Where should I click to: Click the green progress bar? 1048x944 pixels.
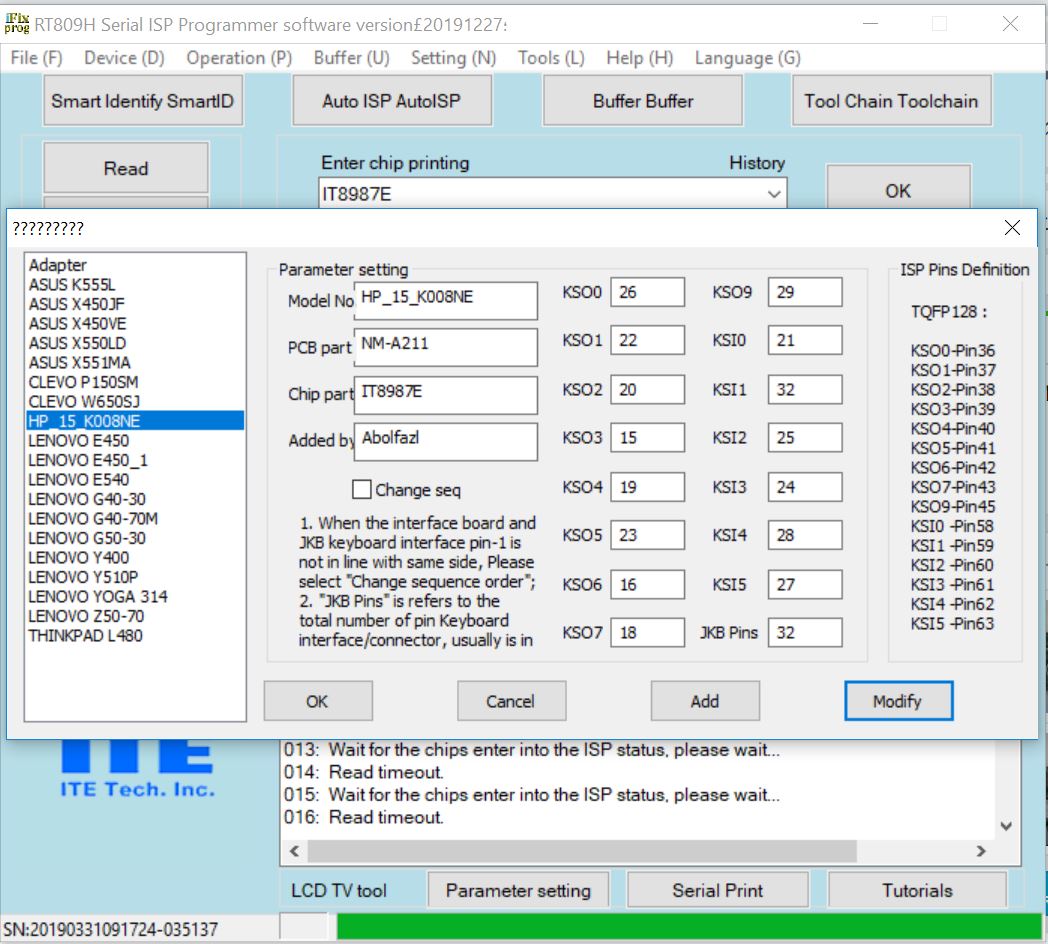689,927
